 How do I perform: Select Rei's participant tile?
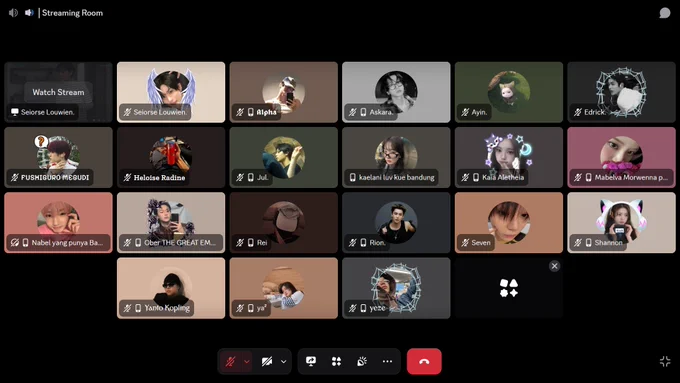(x=284, y=223)
